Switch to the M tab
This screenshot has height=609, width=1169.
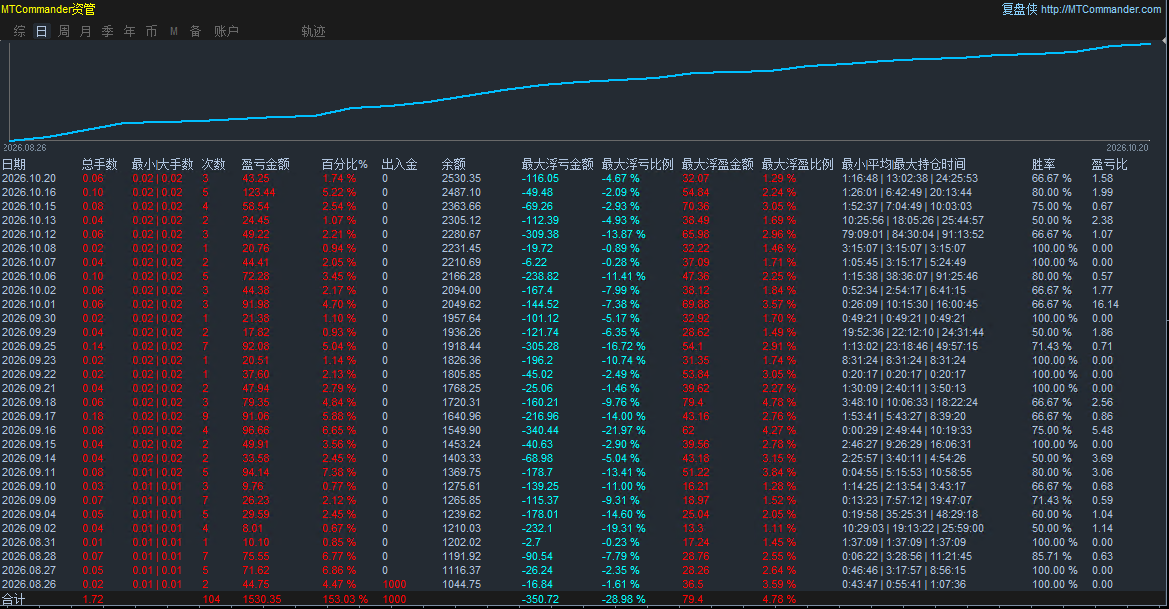(x=174, y=31)
